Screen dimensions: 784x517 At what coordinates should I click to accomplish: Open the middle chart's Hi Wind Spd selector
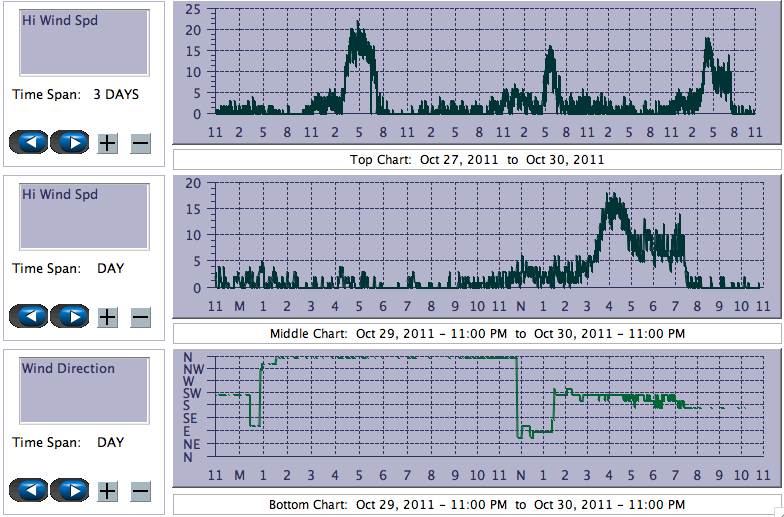tap(84, 216)
